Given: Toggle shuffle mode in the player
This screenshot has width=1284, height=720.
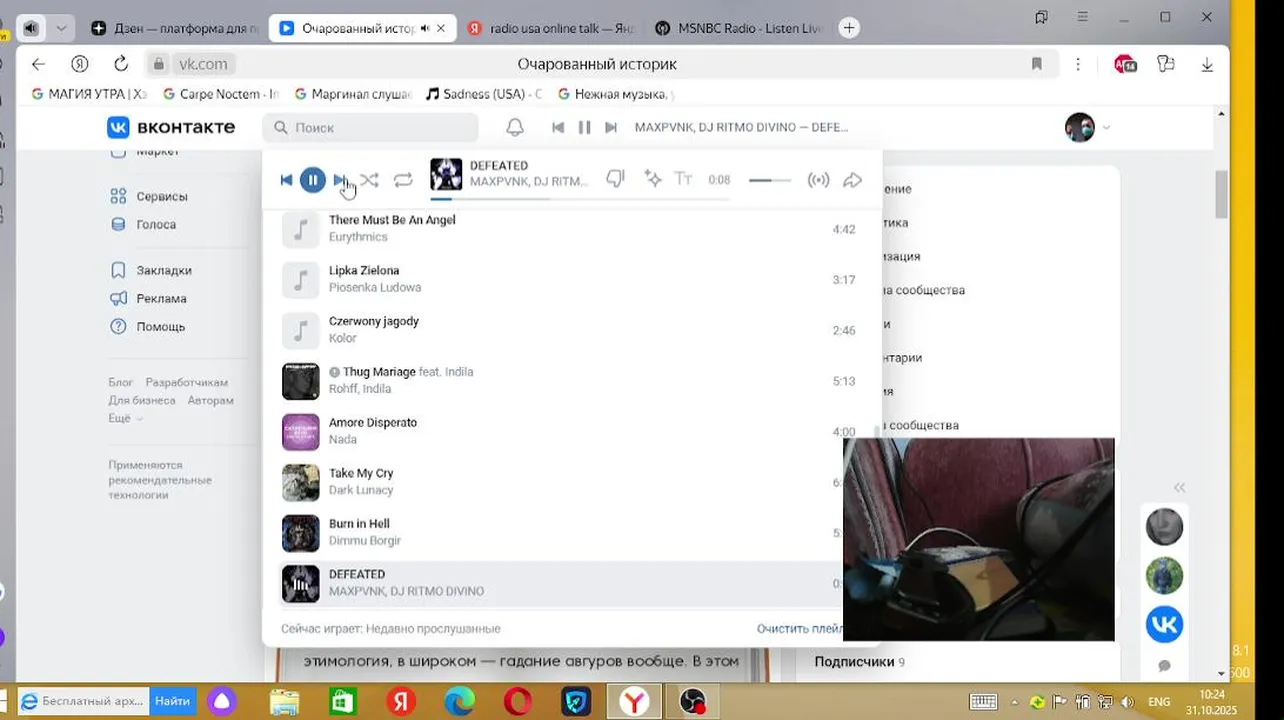Looking at the screenshot, I should coord(369,180).
